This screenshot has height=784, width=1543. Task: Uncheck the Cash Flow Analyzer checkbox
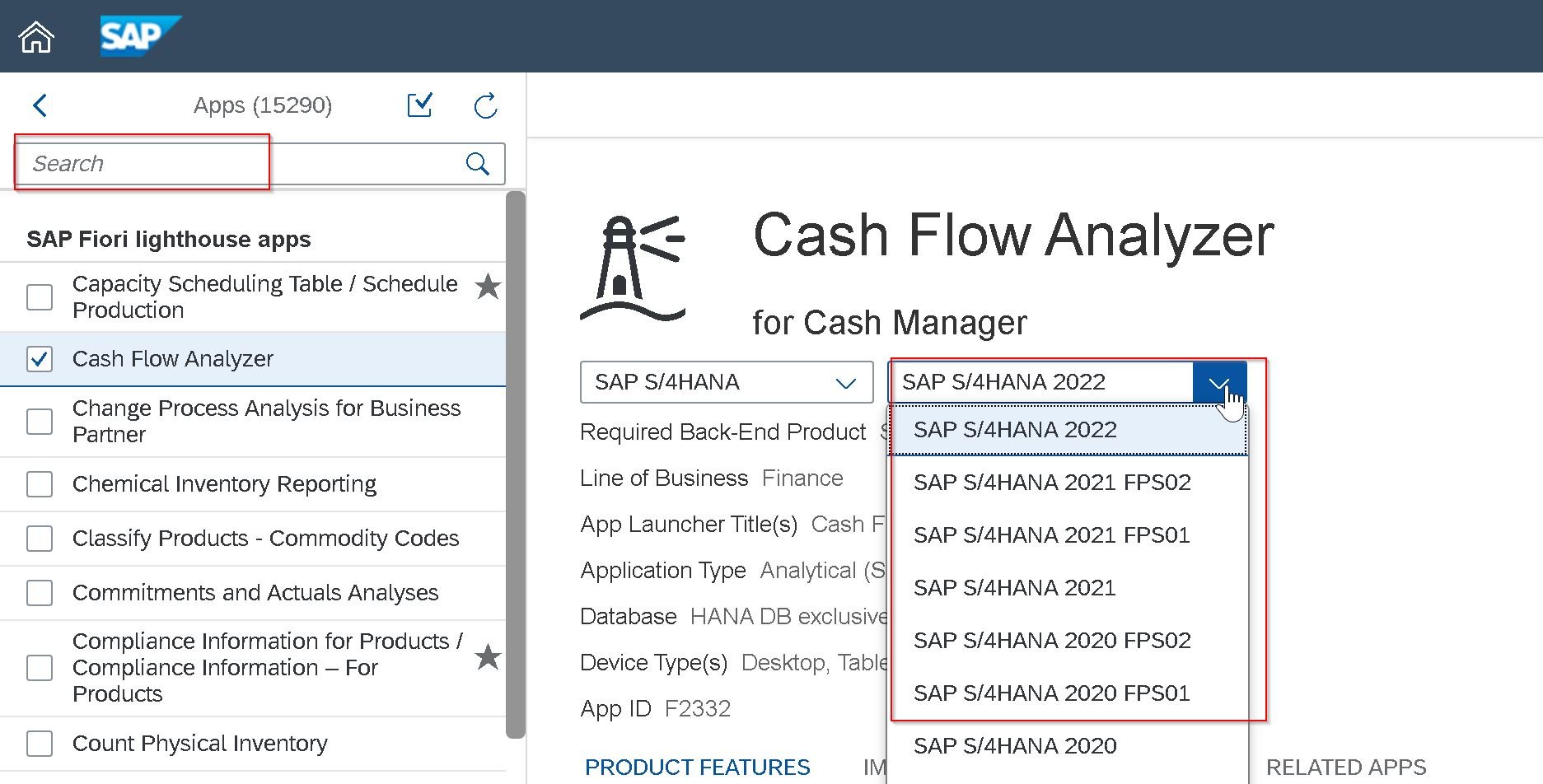click(39, 359)
